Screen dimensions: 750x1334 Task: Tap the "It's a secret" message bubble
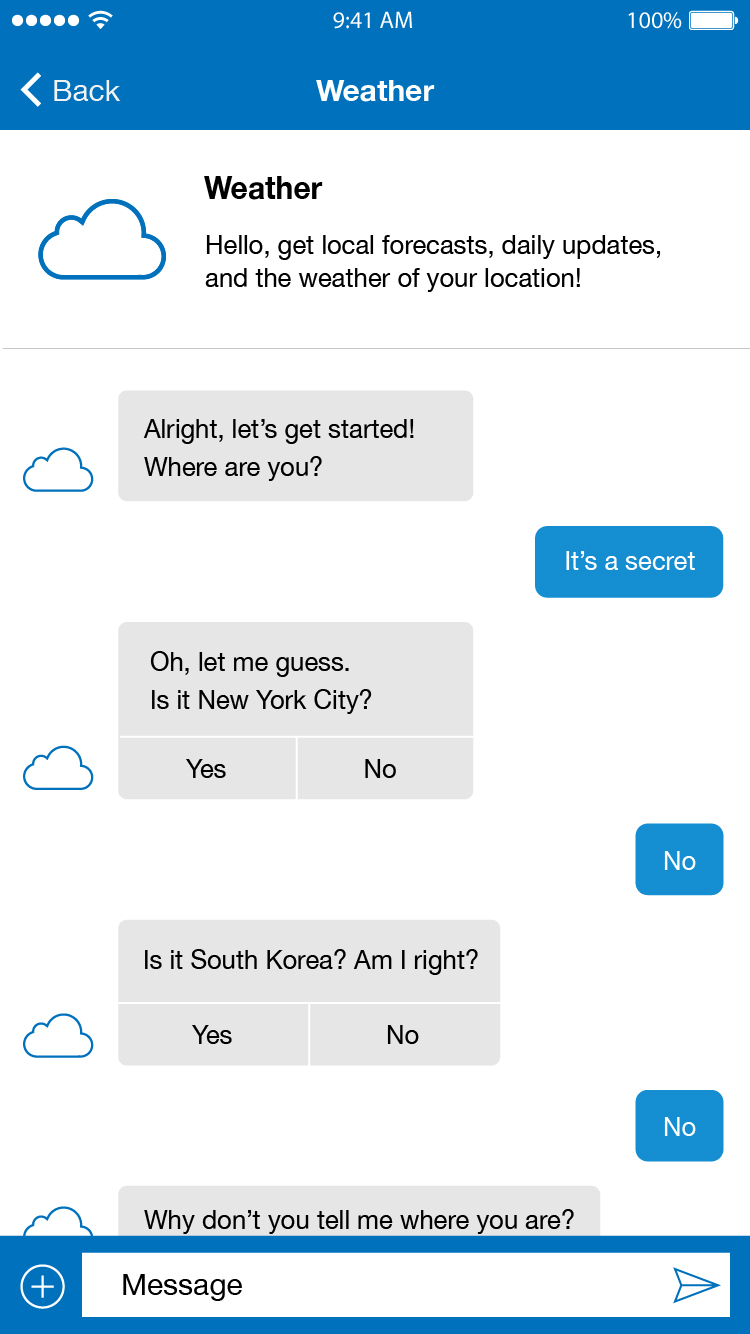[x=629, y=562]
